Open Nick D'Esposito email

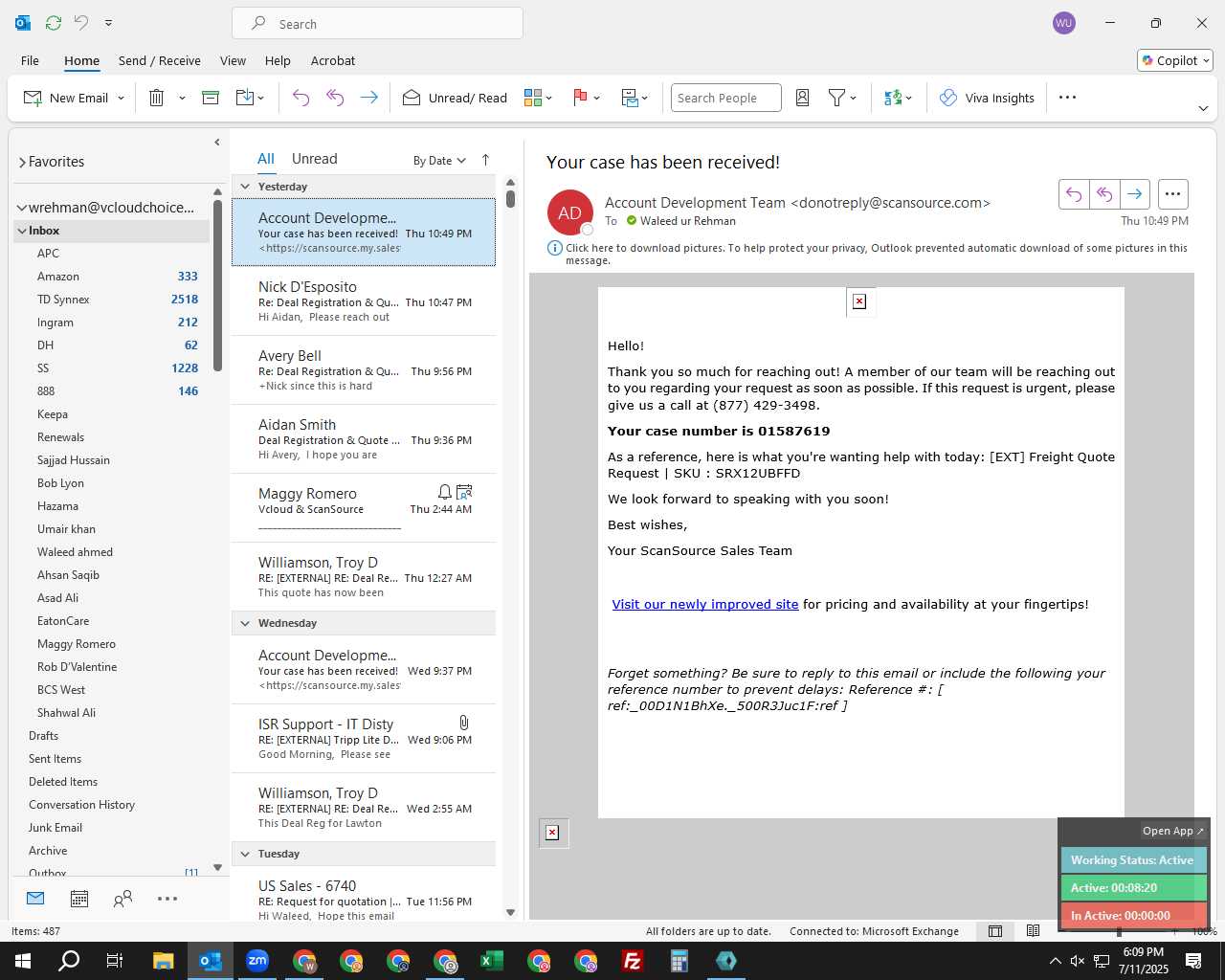point(364,301)
